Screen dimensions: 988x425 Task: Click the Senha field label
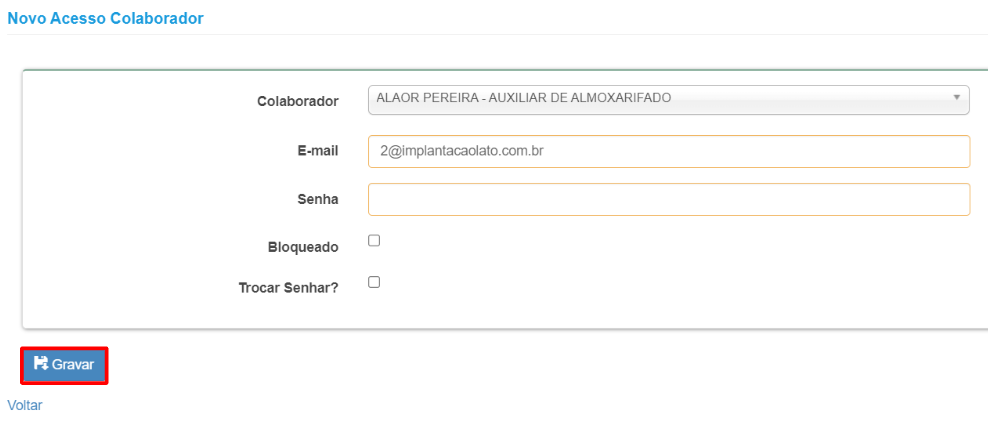(x=318, y=199)
